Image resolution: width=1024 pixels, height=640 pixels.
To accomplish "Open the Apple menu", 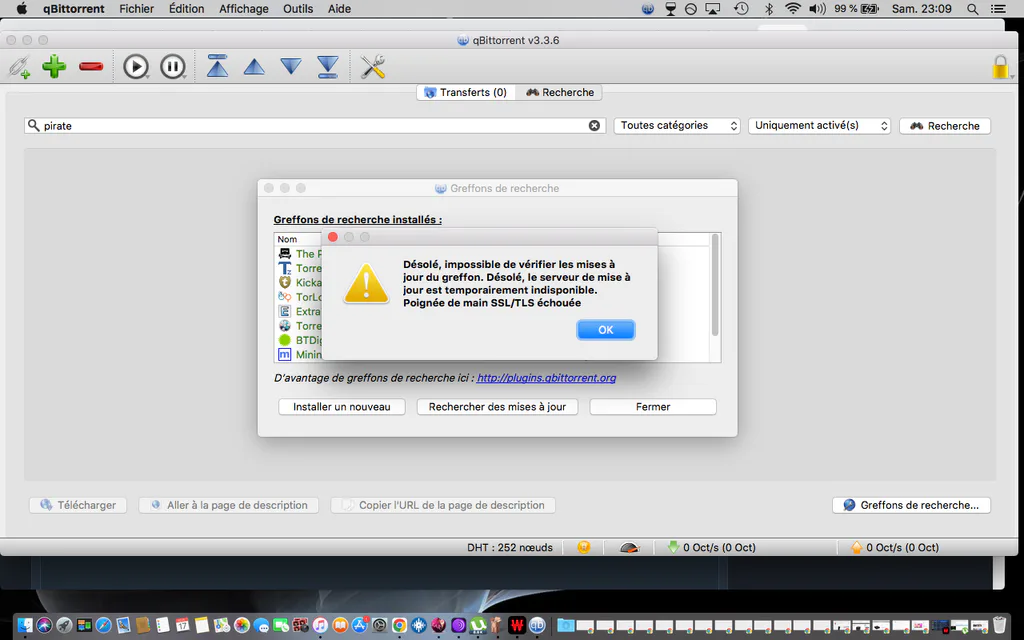I will tap(22, 8).
